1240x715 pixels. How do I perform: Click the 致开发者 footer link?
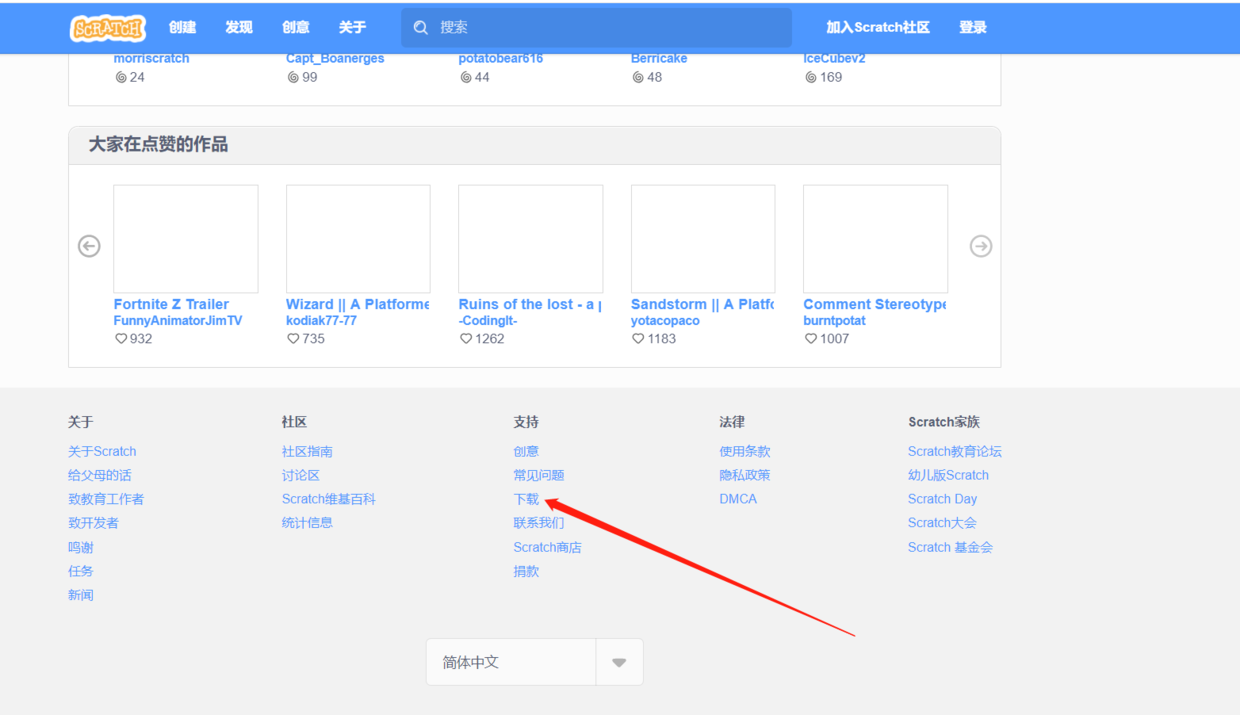(x=93, y=523)
